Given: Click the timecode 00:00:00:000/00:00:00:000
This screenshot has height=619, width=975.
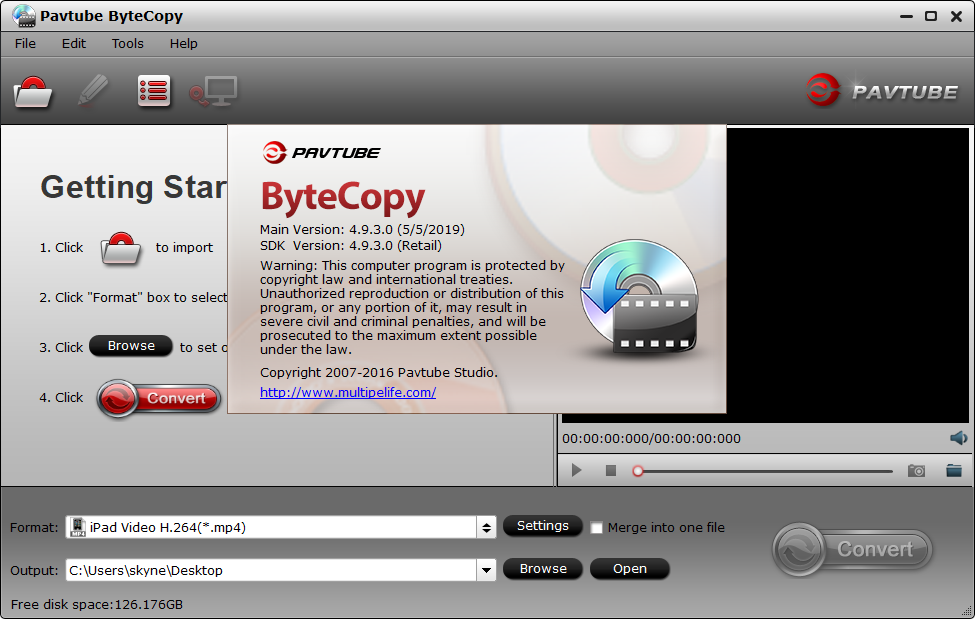Looking at the screenshot, I should pyautogui.click(x=651, y=439).
